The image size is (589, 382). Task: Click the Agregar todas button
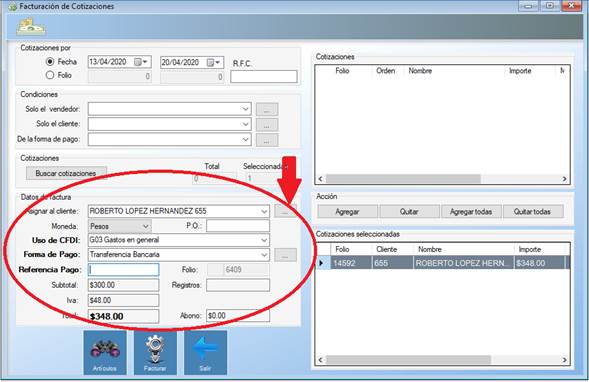(x=471, y=211)
